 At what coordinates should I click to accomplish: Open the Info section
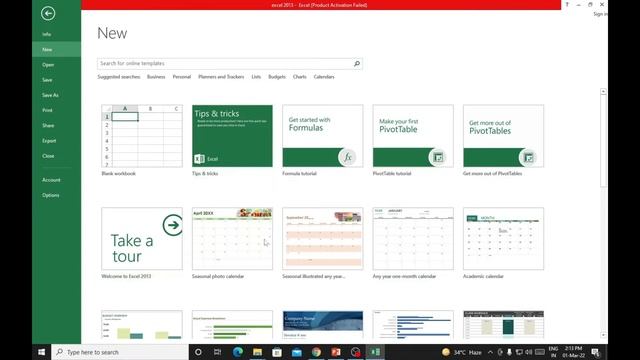(47, 34)
